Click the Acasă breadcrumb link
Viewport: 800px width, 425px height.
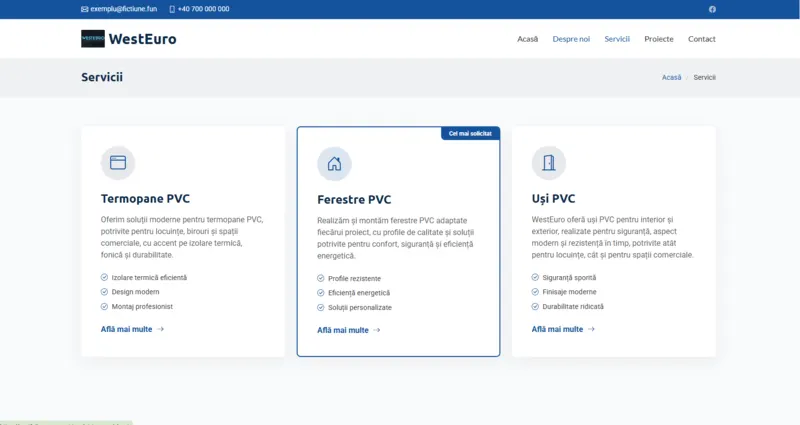tap(671, 78)
